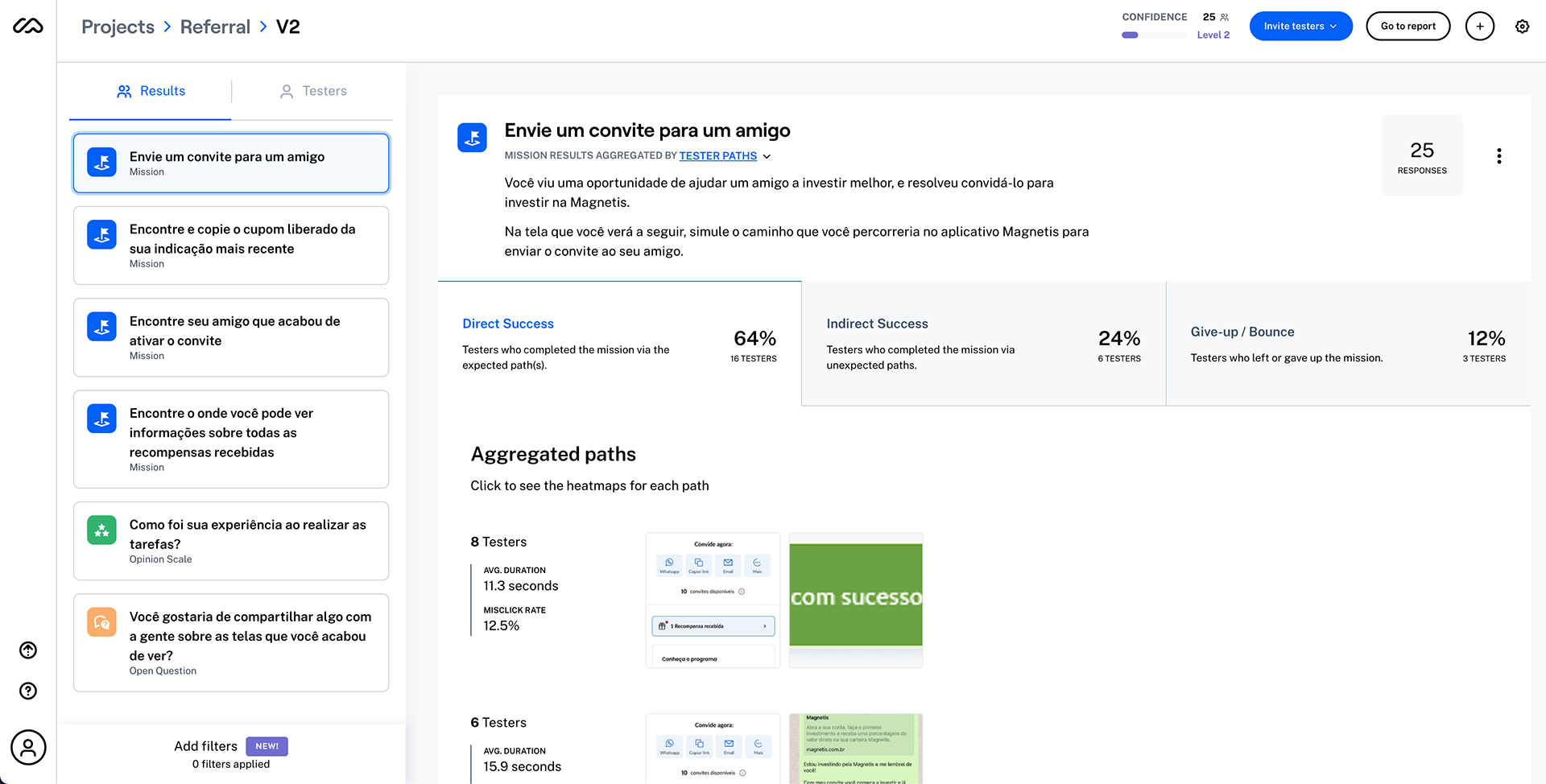Click the 25 Responses counter box
Image resolution: width=1546 pixels, height=784 pixels.
click(1422, 155)
